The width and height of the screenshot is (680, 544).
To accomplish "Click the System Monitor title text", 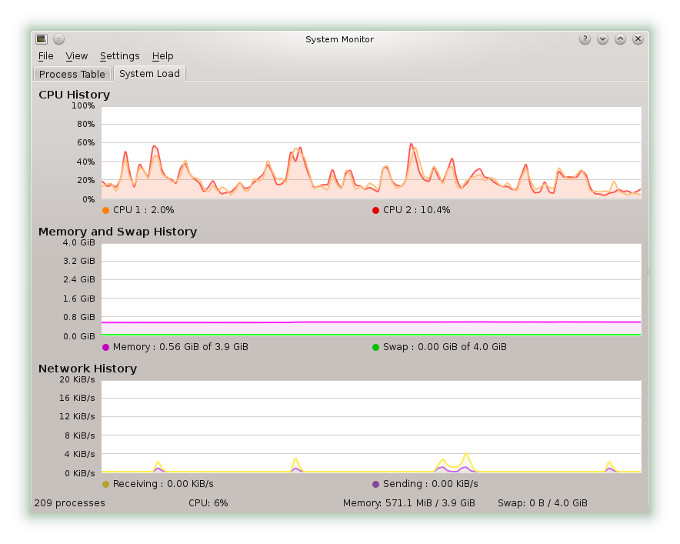I will pos(340,39).
